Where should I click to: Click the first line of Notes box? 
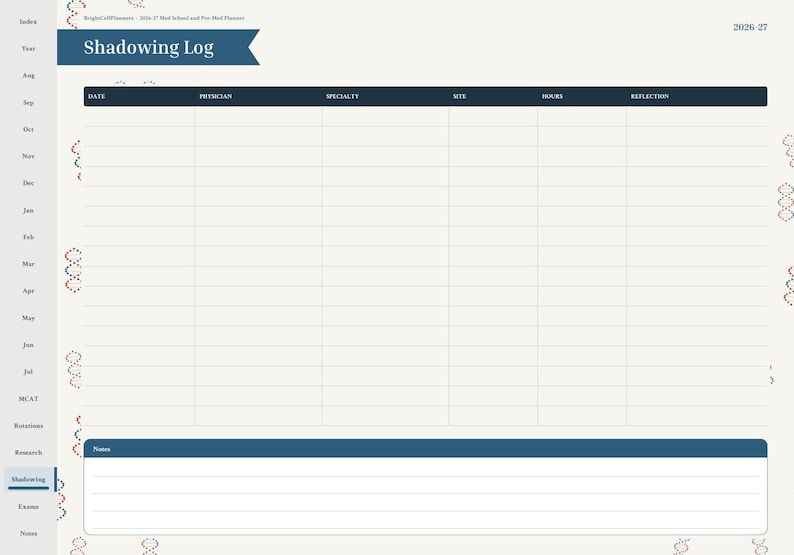click(x=425, y=468)
